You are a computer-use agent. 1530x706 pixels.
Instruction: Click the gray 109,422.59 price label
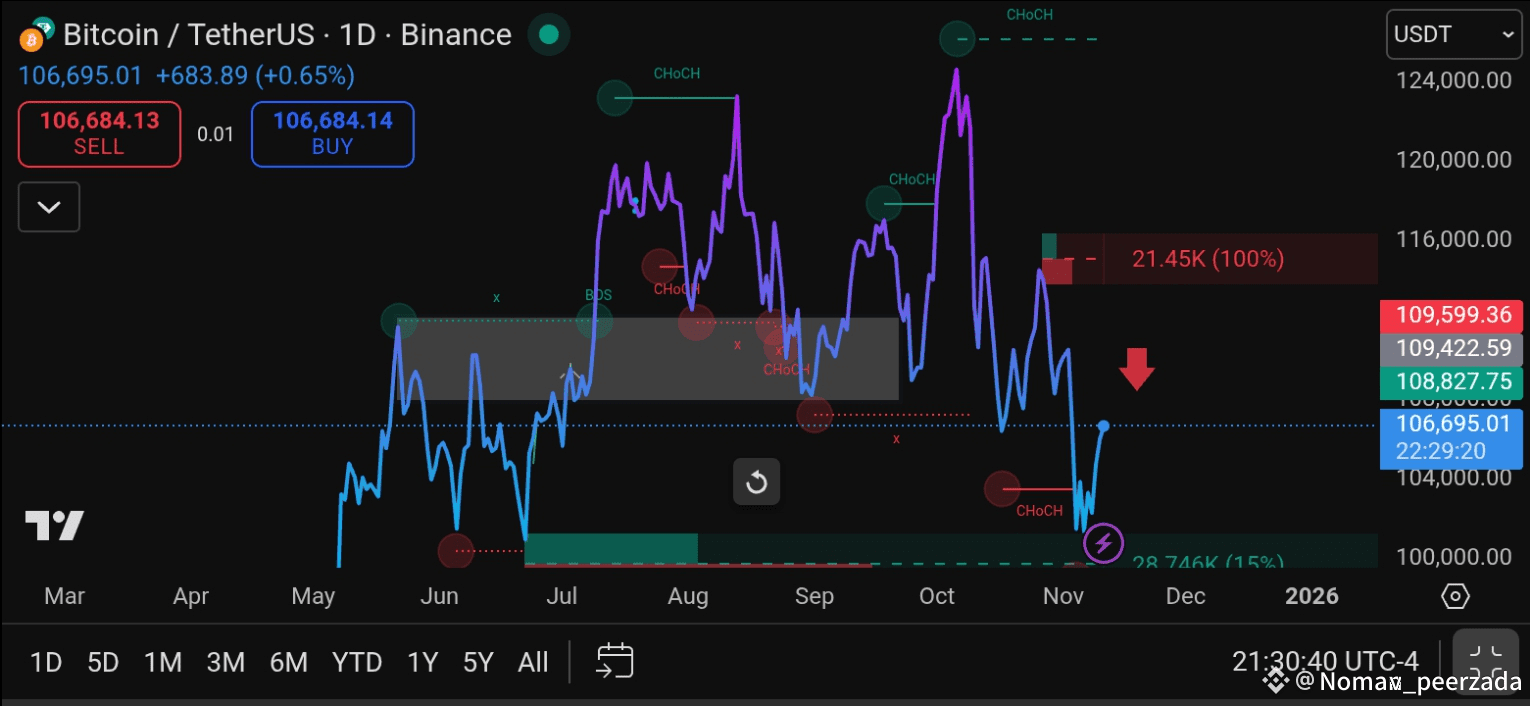click(x=1452, y=349)
